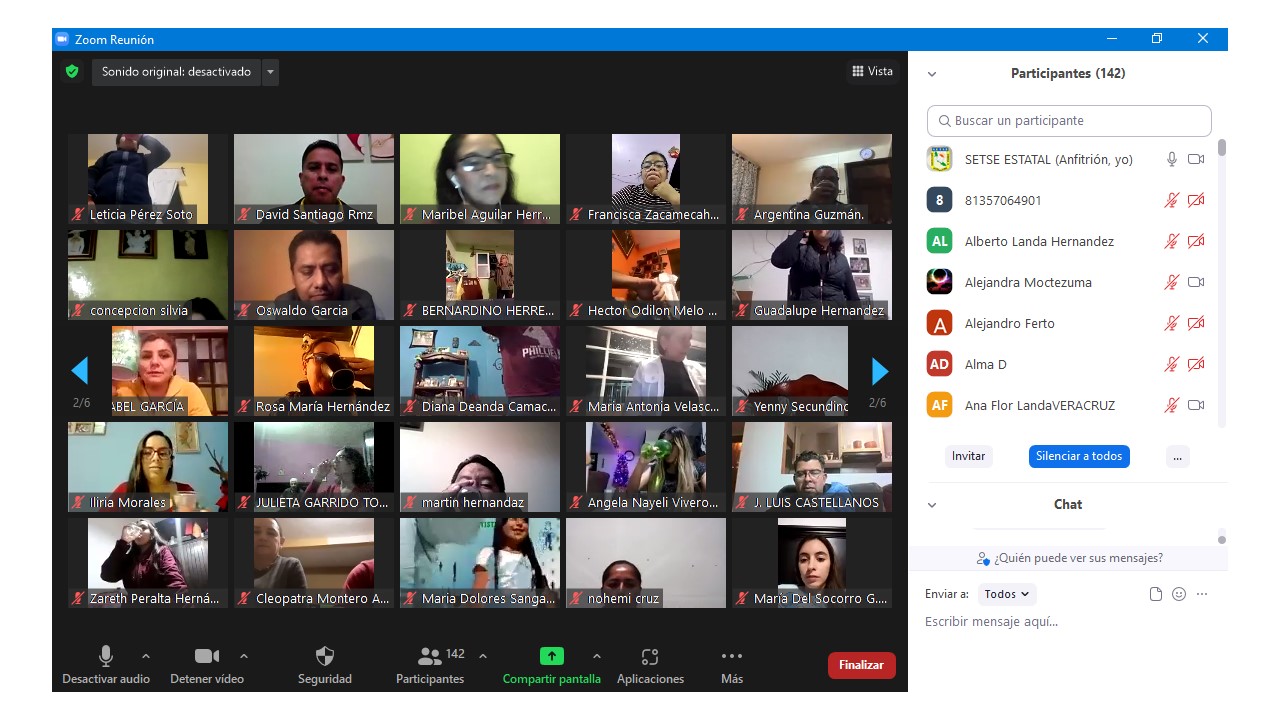Open video options caret next to camera
This screenshot has width=1280, height=720.
pos(244,656)
